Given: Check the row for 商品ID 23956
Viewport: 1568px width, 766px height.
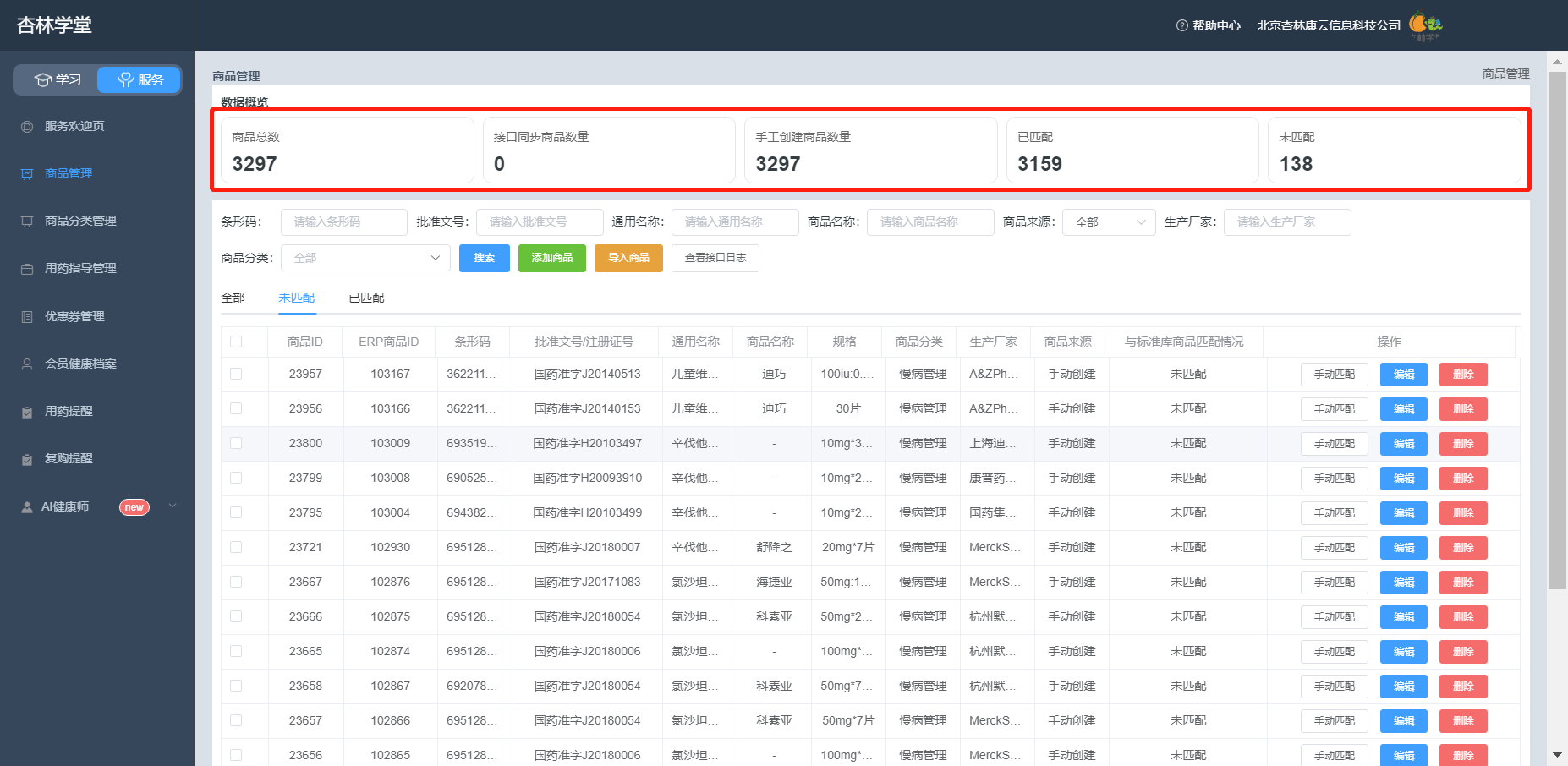Looking at the screenshot, I should 236,408.
